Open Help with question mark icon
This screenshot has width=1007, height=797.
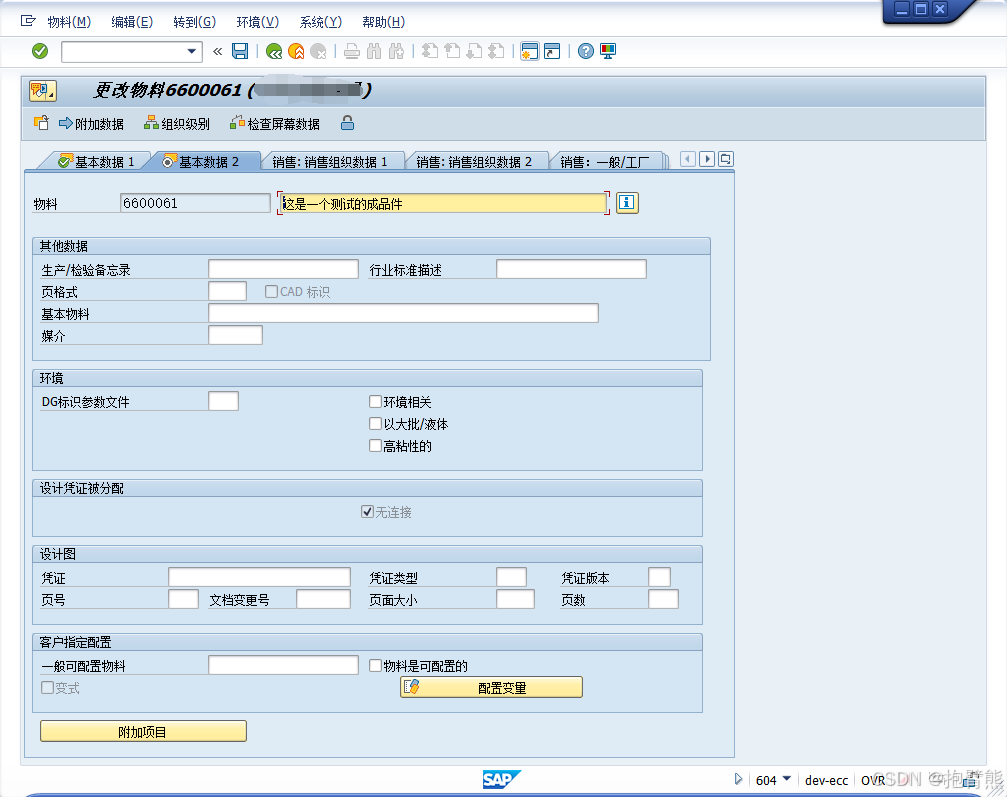point(586,51)
